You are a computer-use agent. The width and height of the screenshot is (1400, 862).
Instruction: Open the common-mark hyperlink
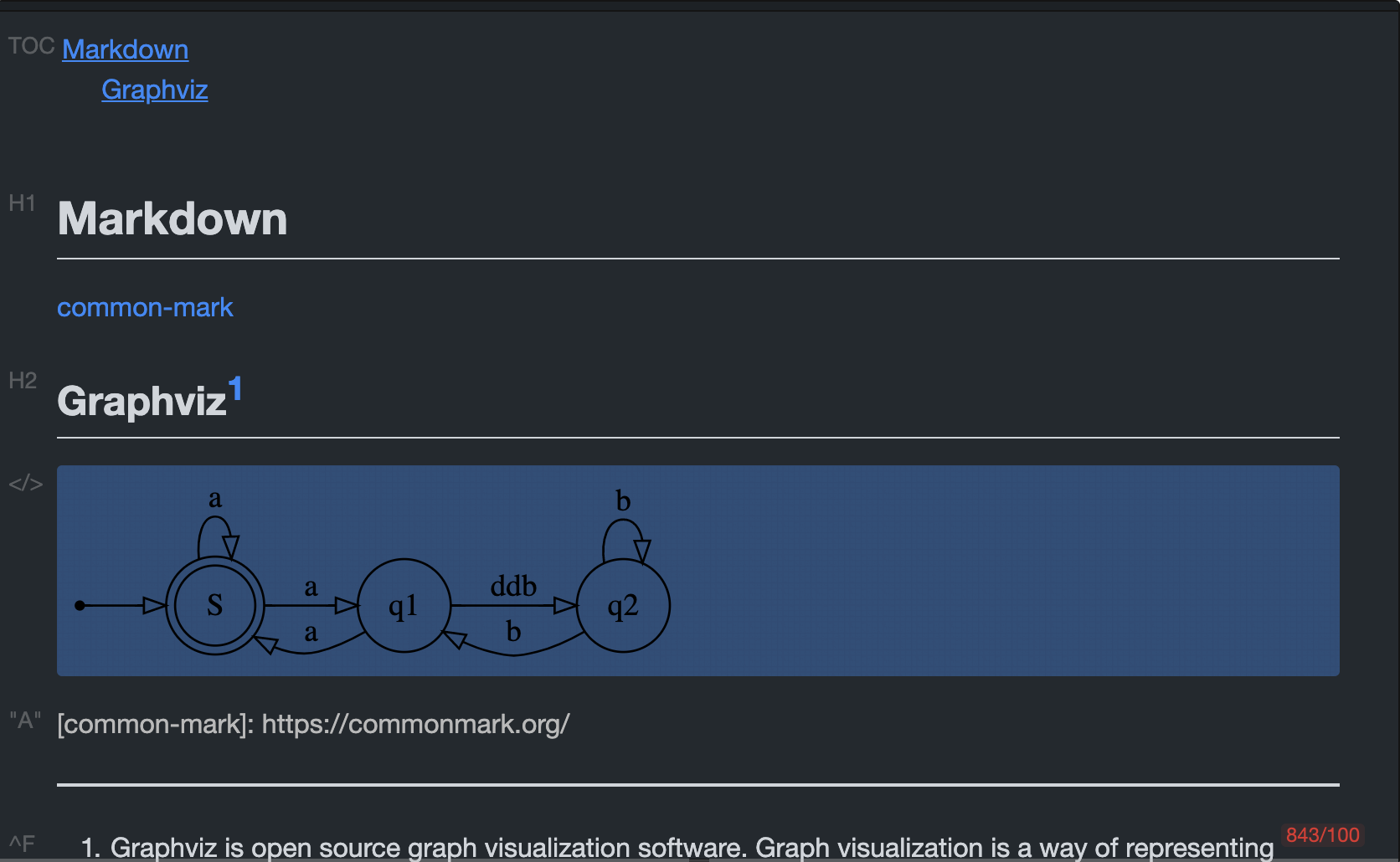click(x=145, y=307)
